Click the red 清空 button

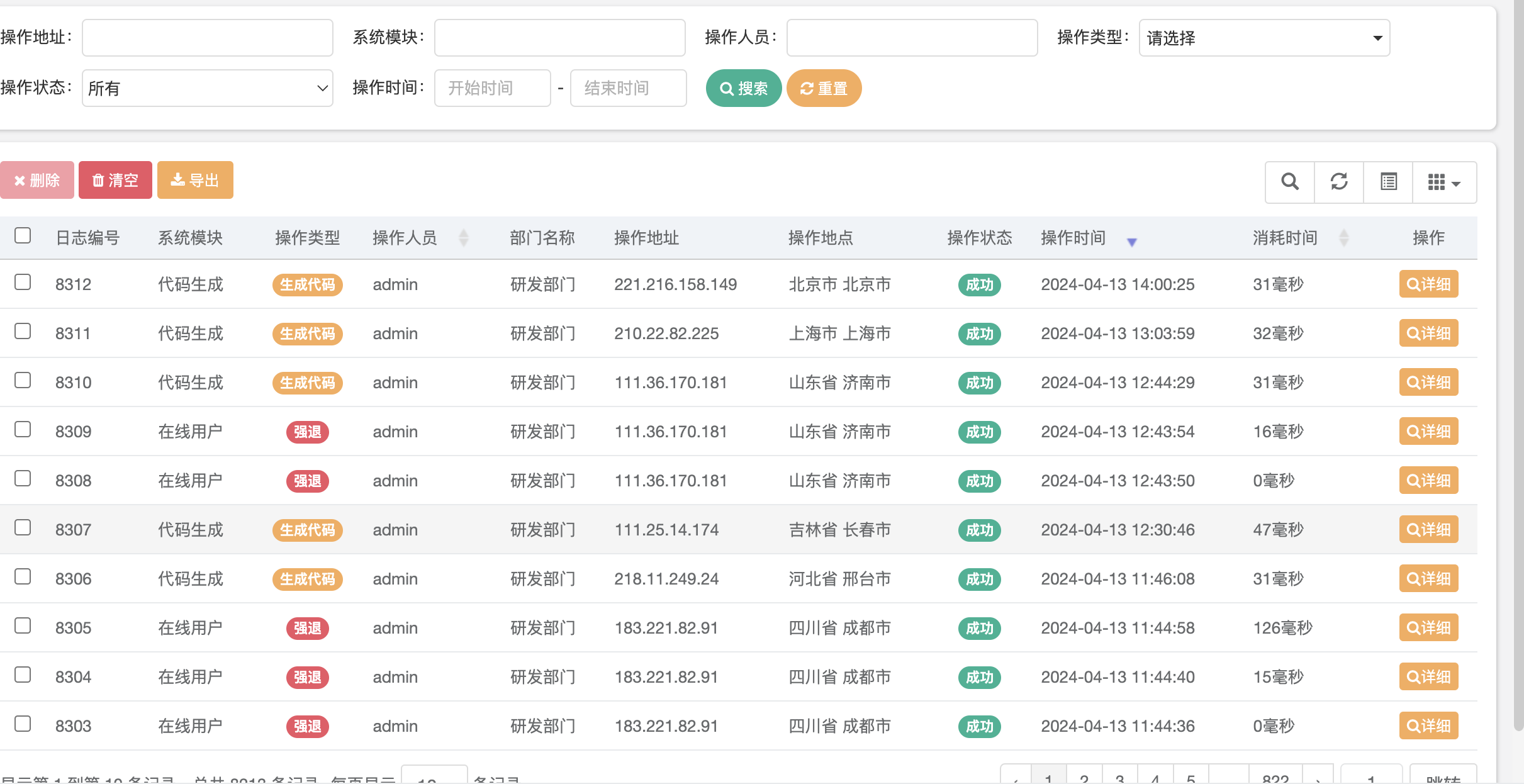pyautogui.click(x=115, y=180)
